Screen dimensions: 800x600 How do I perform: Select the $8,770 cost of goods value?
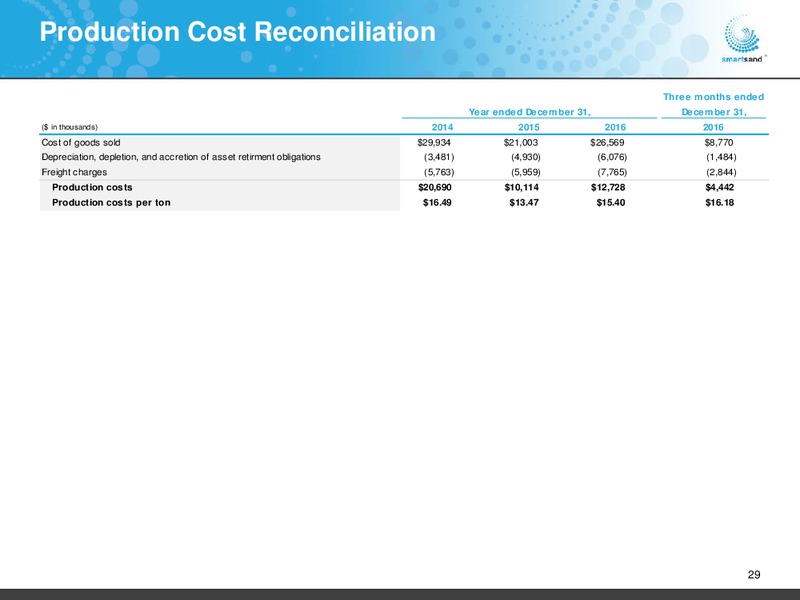(719, 142)
